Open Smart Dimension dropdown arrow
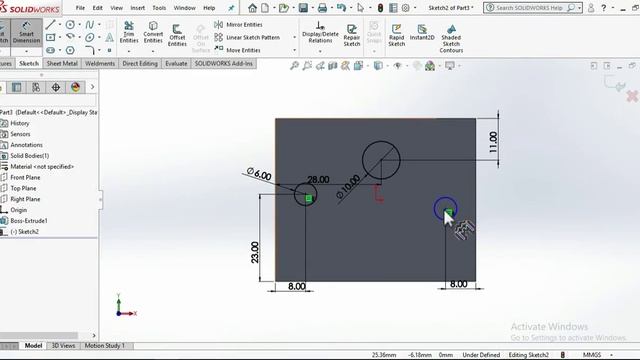The image size is (640, 360). click(26, 51)
